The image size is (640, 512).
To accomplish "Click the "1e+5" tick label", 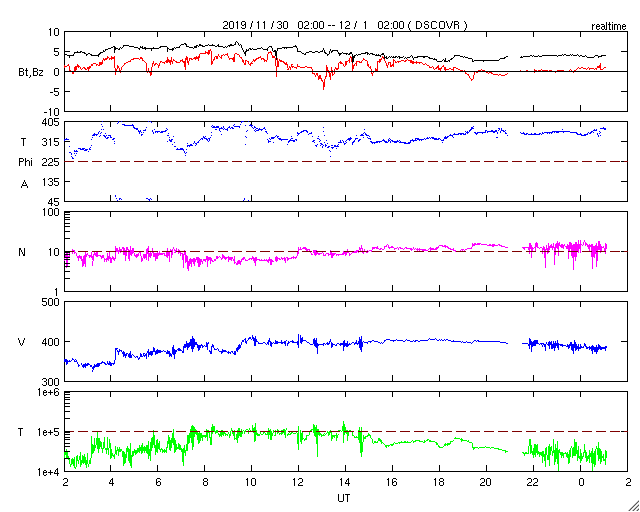I will click(50, 432).
